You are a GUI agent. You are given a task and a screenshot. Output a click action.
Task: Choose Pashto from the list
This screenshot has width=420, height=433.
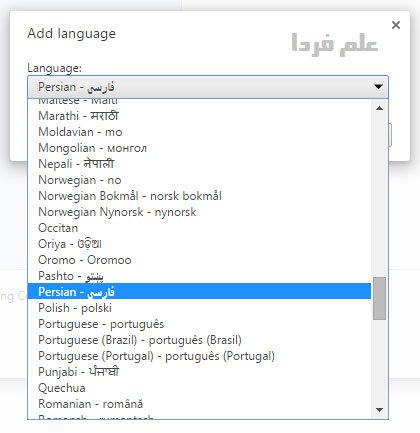tap(199, 276)
